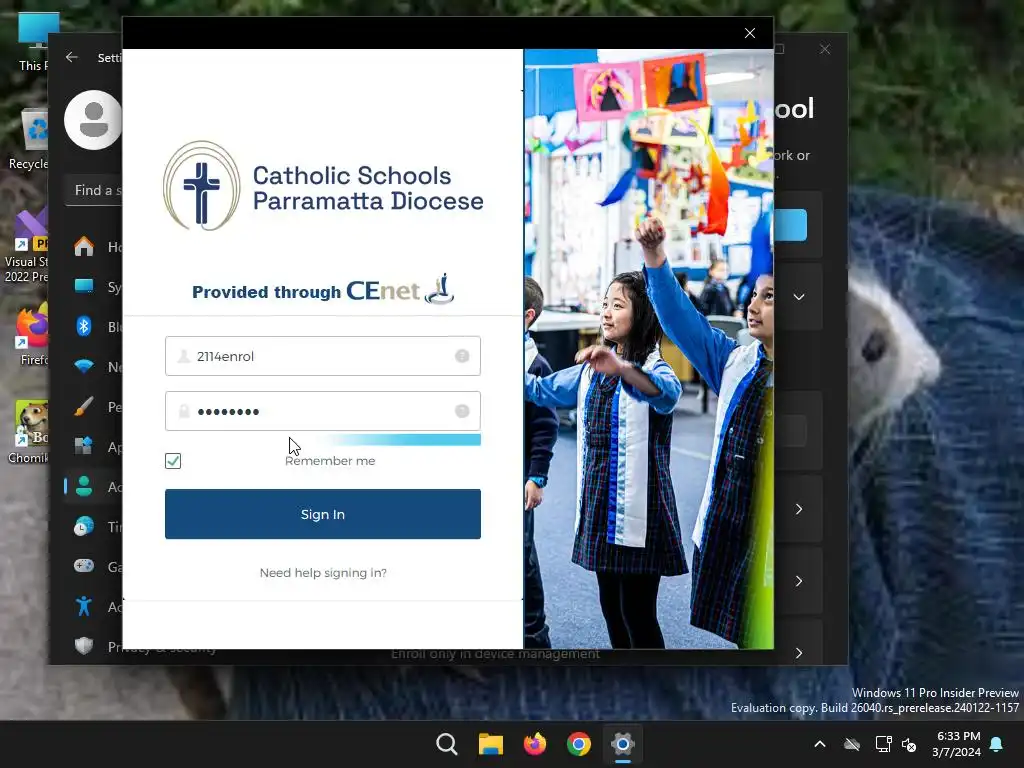Click the Find a setting search box

[93, 191]
